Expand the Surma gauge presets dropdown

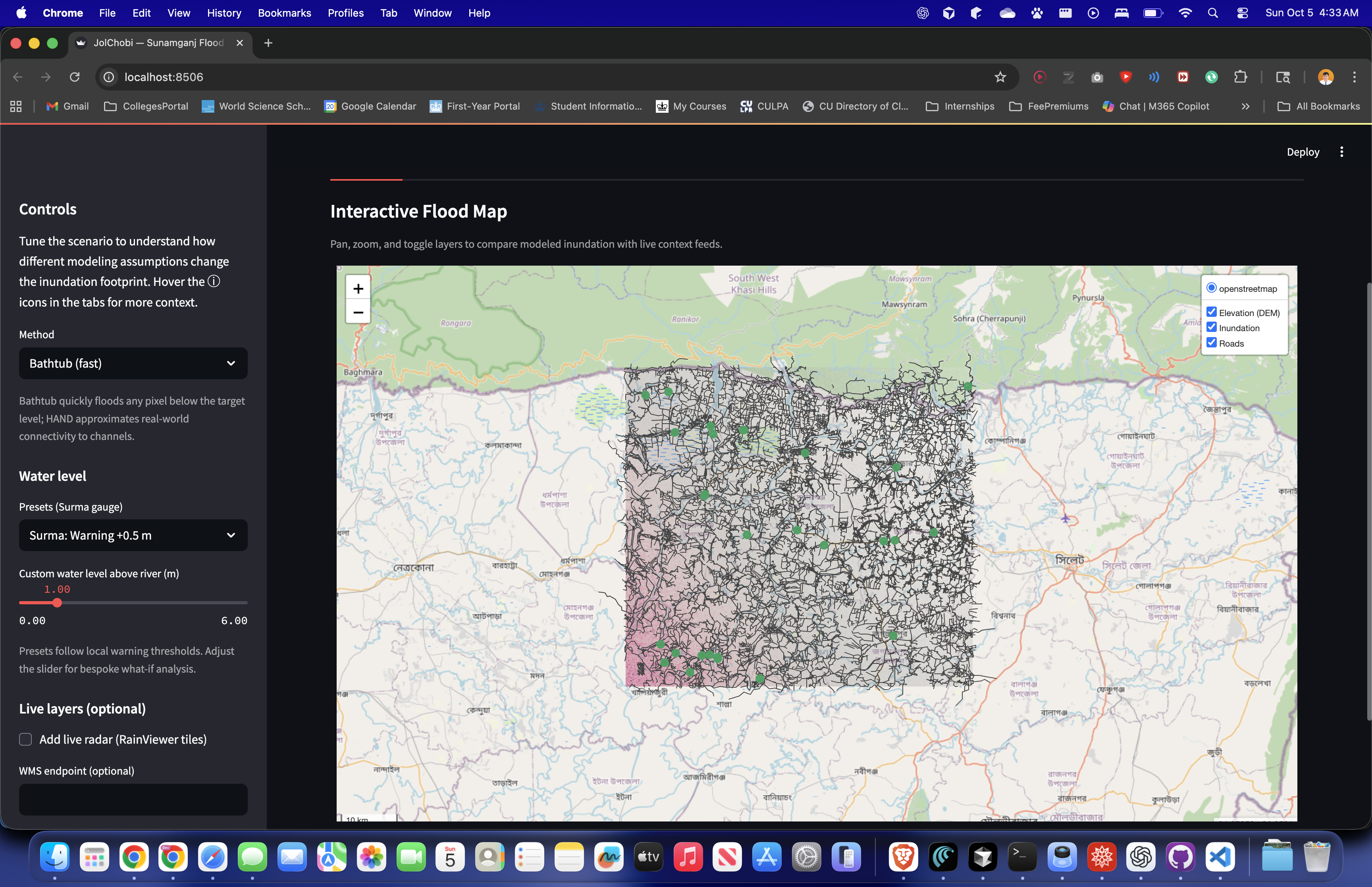point(133,536)
